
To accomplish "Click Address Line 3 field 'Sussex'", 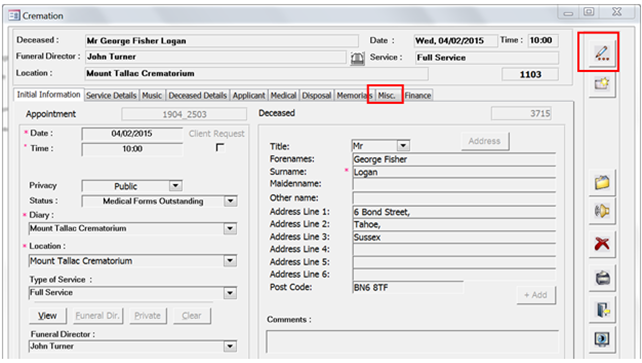I will tap(454, 237).
